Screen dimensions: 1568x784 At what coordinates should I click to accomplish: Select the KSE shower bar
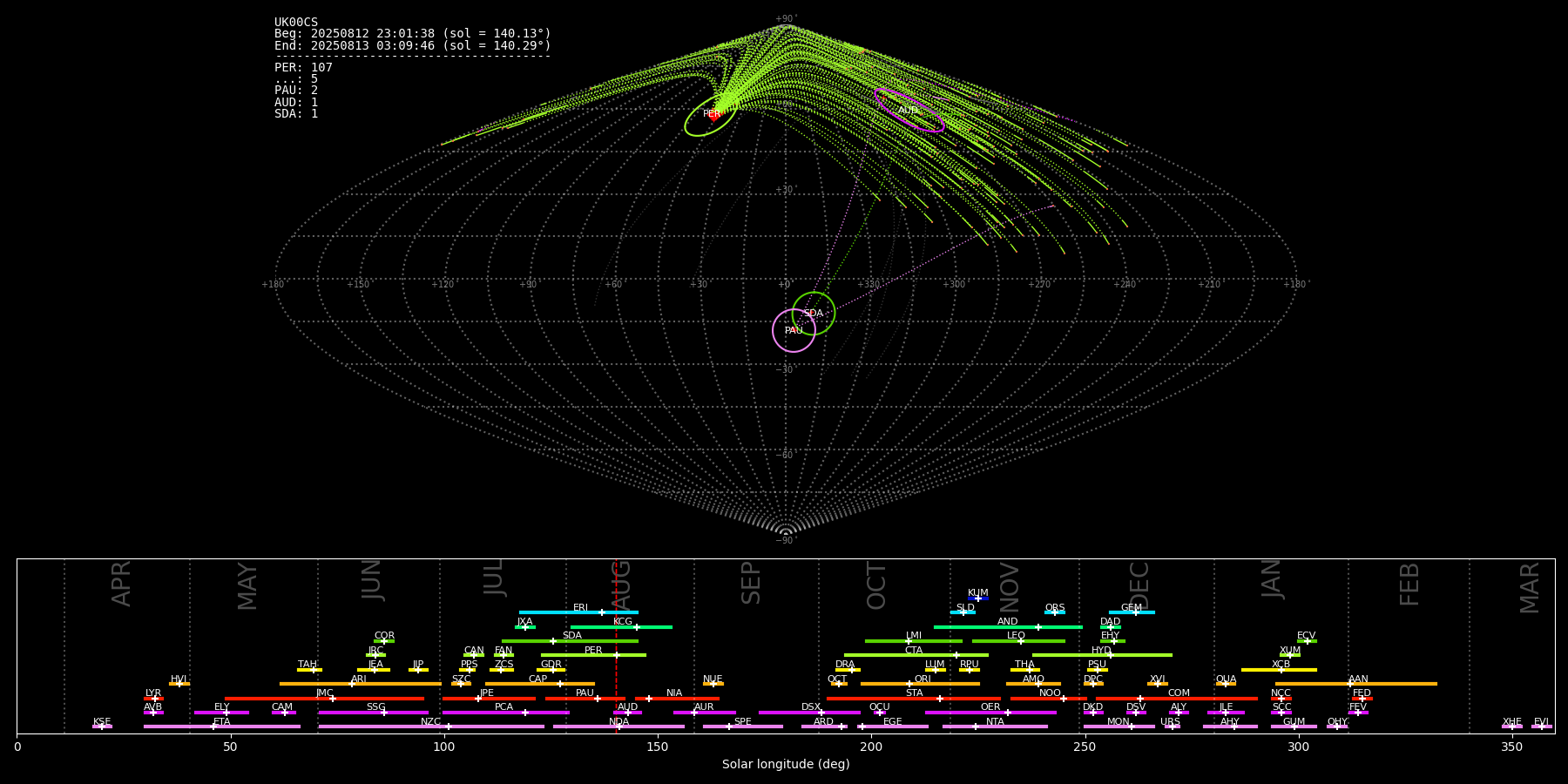tap(102, 727)
